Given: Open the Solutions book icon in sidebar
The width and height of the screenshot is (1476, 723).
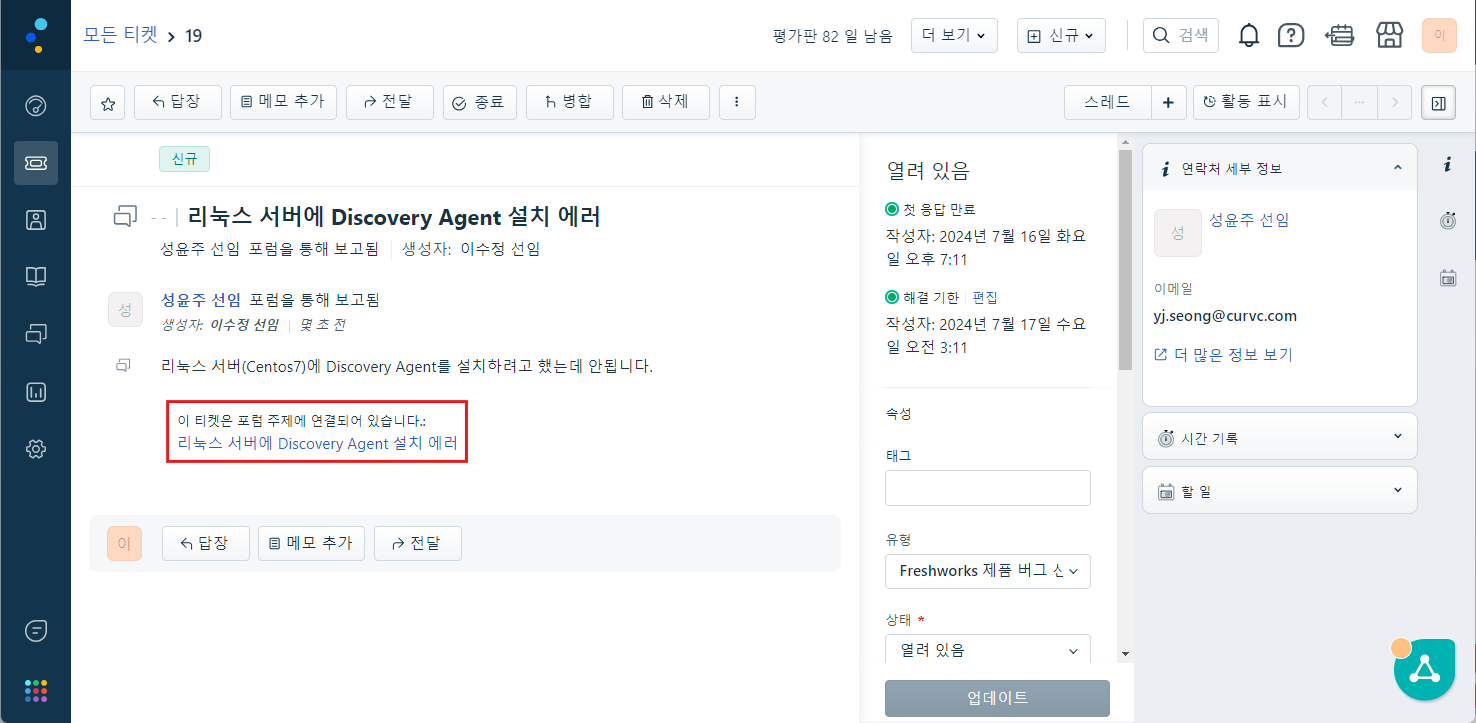Looking at the screenshot, I should [x=36, y=277].
